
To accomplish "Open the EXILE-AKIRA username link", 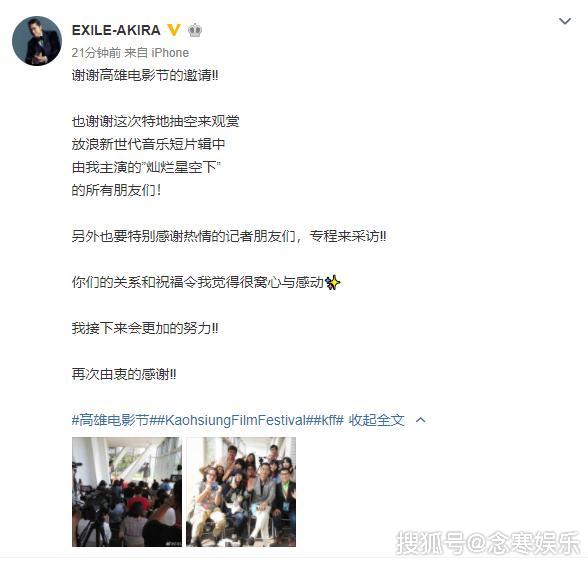I will [x=116, y=30].
